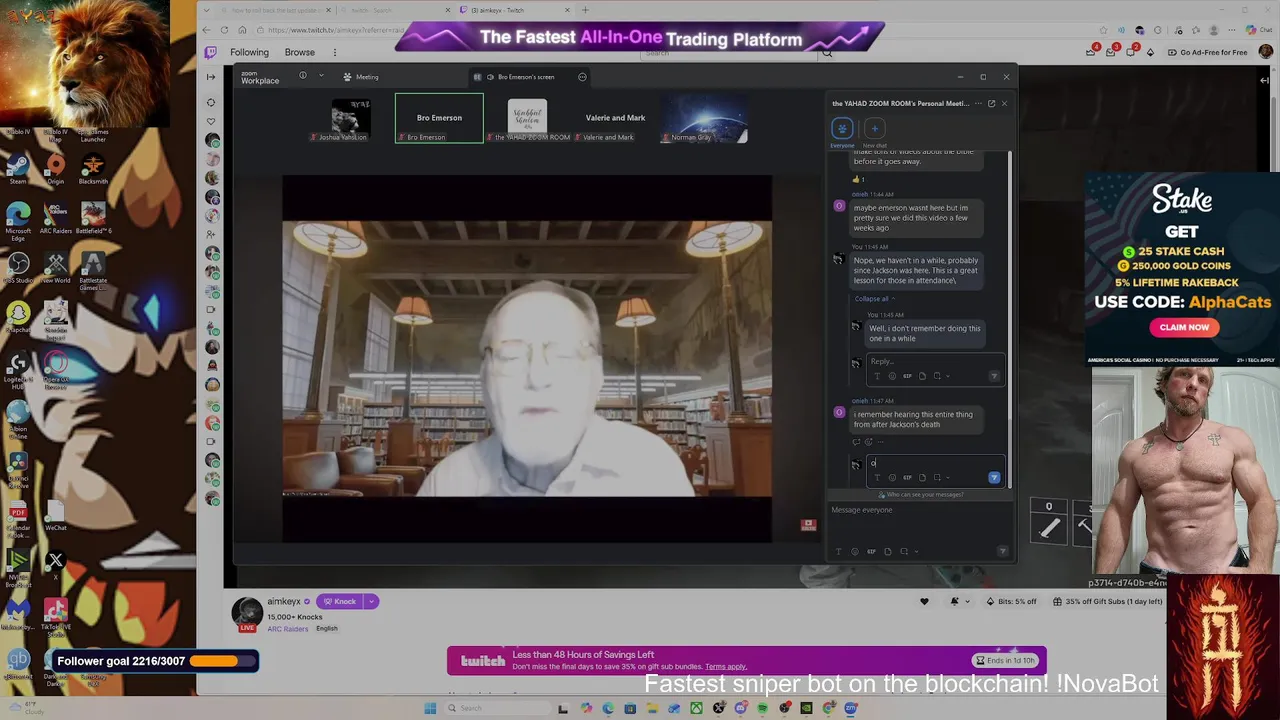The image size is (1280, 720).
Task: Click the Message everyone input field
Action: 918,510
